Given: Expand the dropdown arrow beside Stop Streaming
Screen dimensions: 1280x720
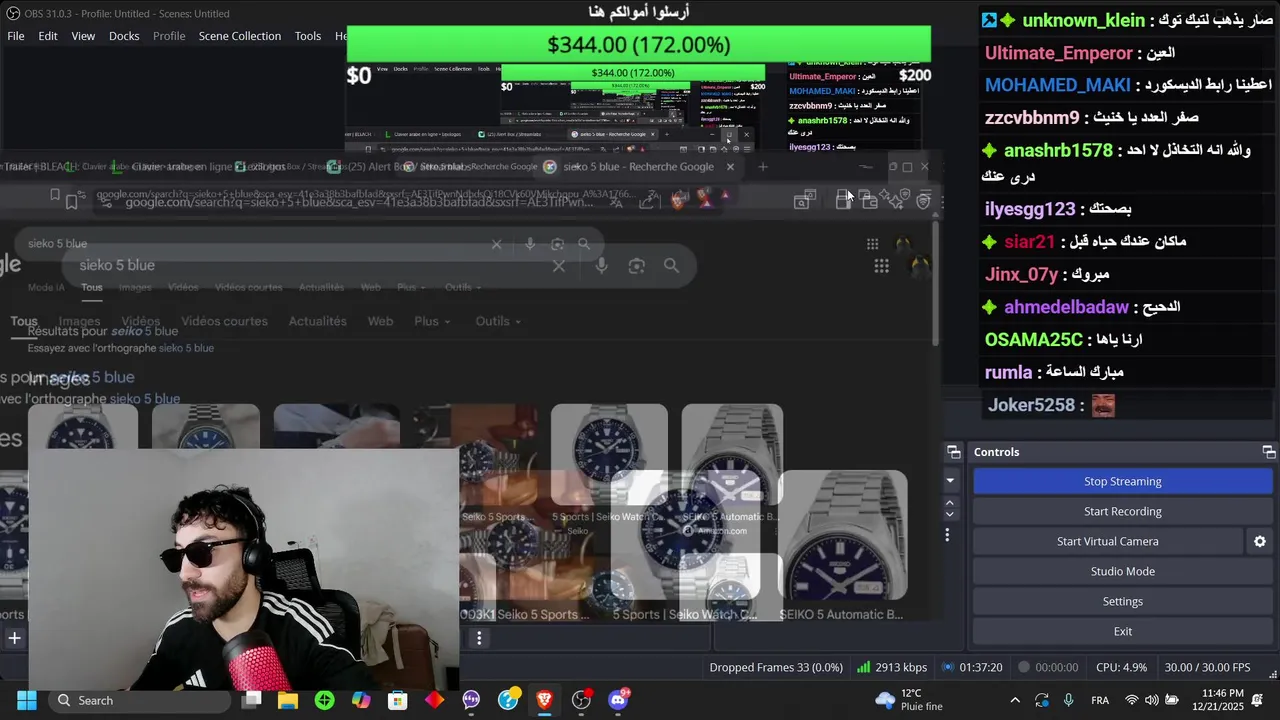Looking at the screenshot, I should pyautogui.click(x=950, y=481).
